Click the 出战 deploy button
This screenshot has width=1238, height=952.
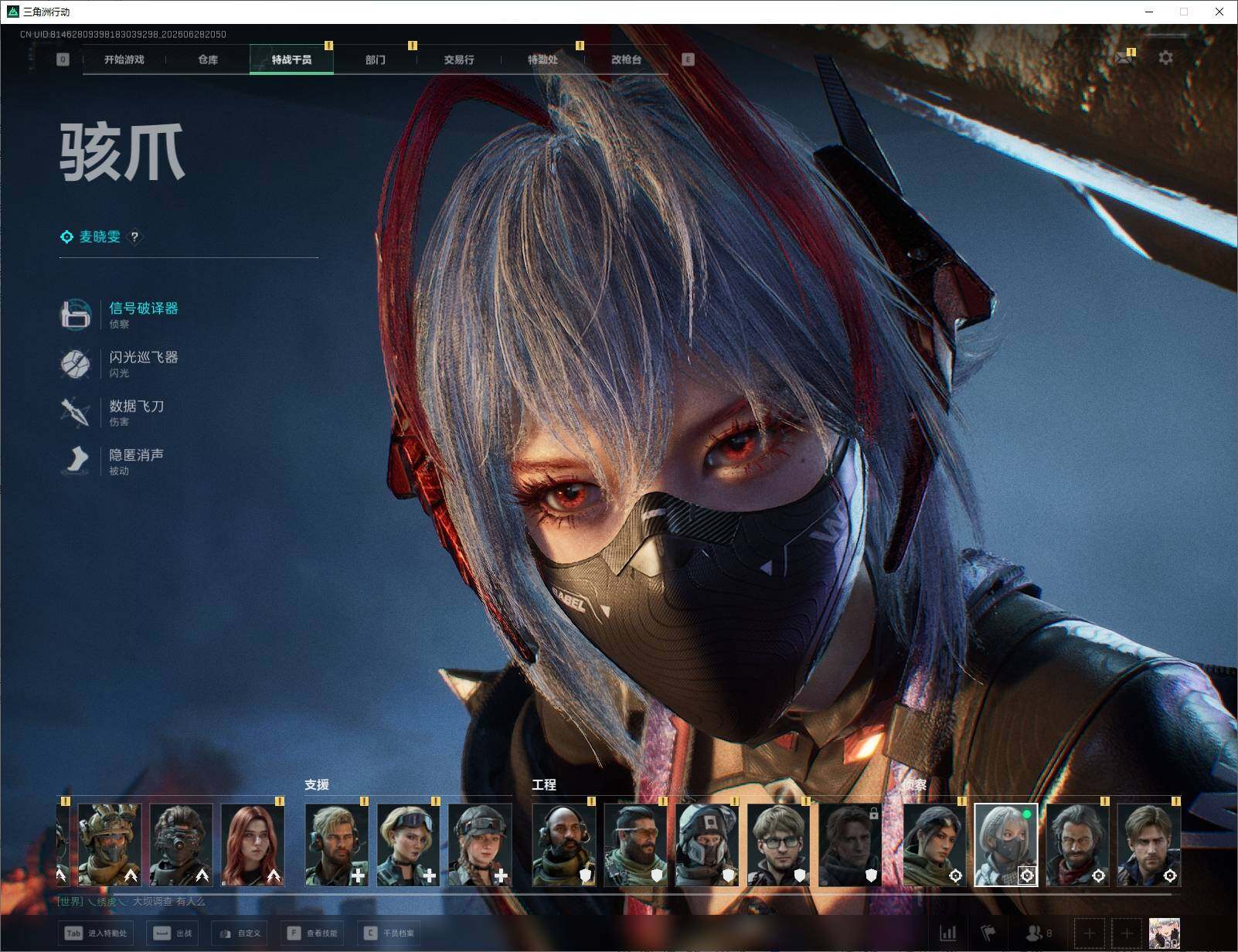pos(173,933)
